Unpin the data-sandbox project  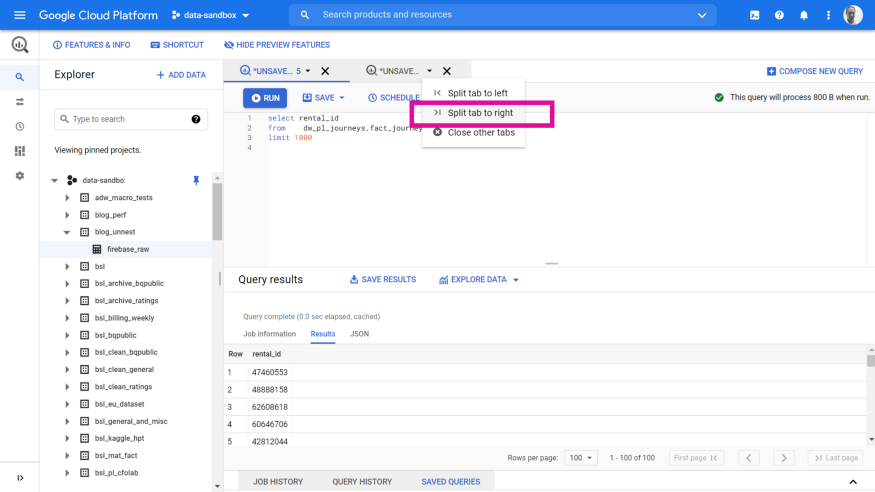tap(196, 180)
